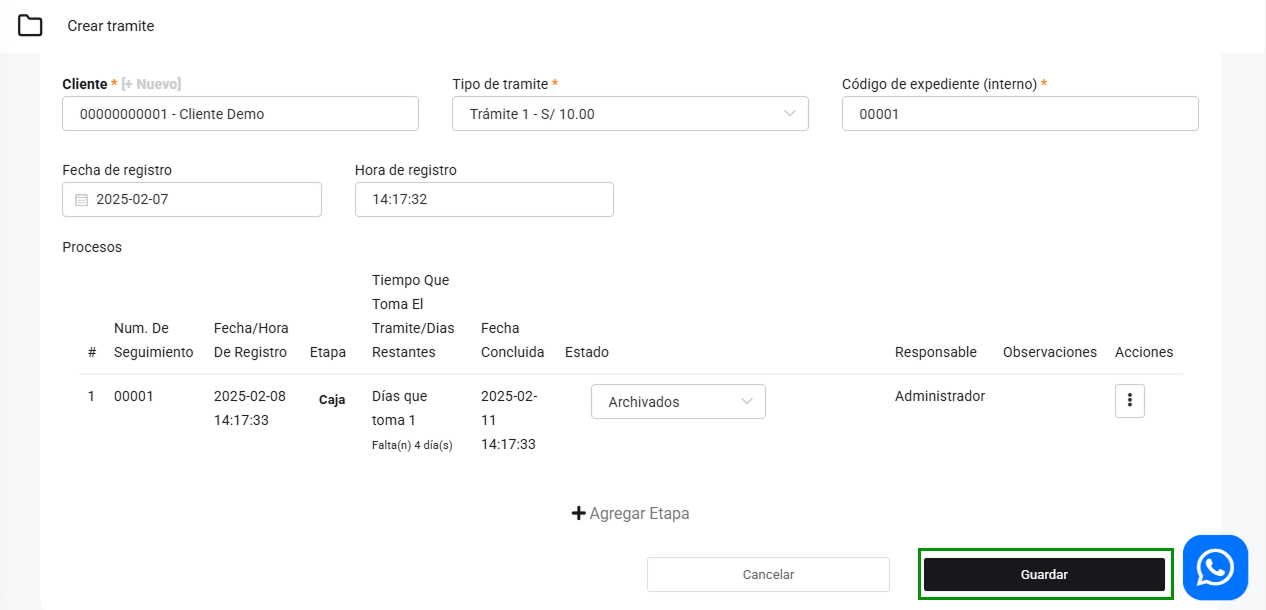Viewport: 1266px width, 610px height.
Task: Click the Falta(n) 4 día(s) text
Action: point(412,445)
